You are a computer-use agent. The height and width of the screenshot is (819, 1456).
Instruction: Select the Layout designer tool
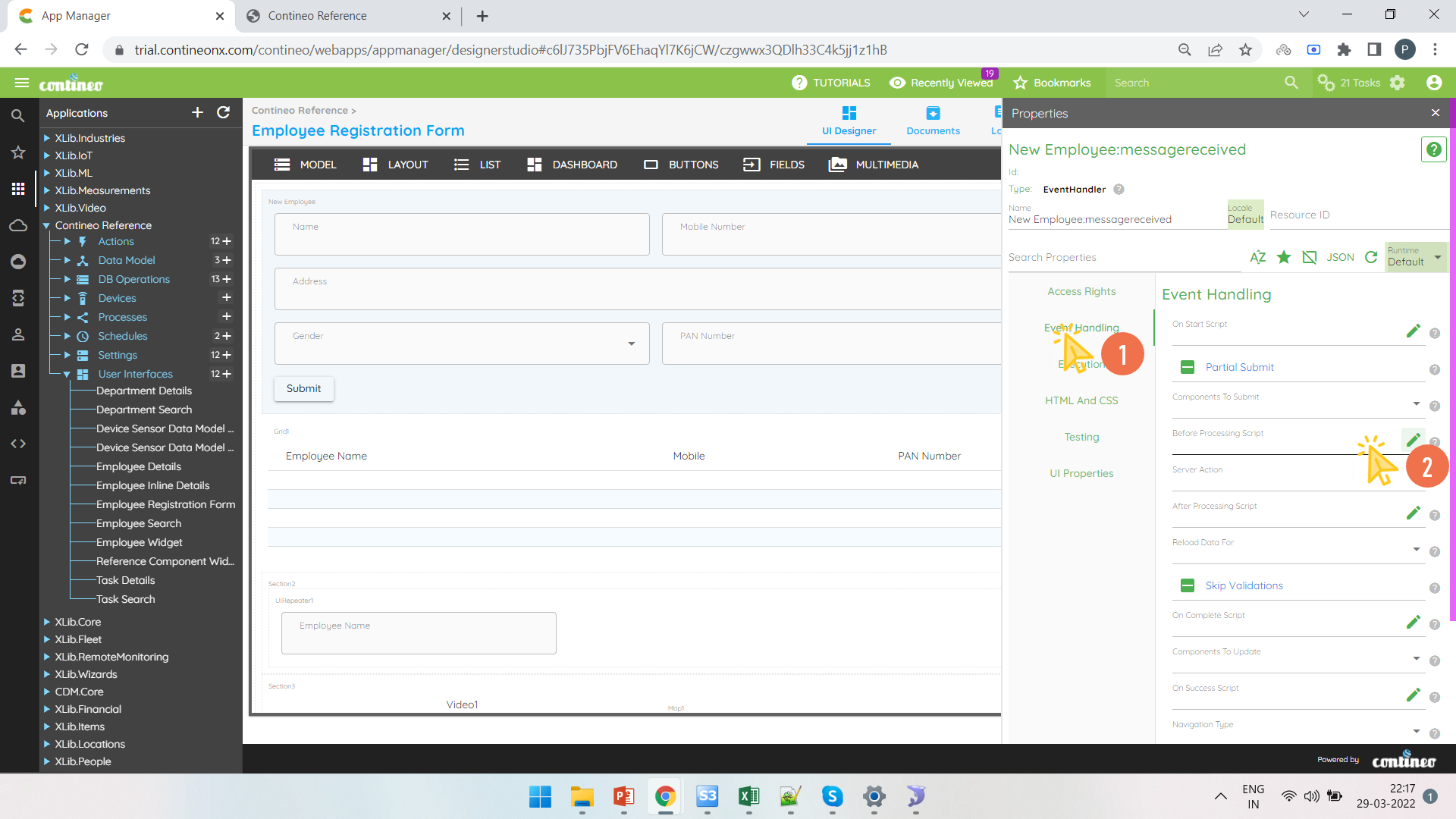(395, 165)
